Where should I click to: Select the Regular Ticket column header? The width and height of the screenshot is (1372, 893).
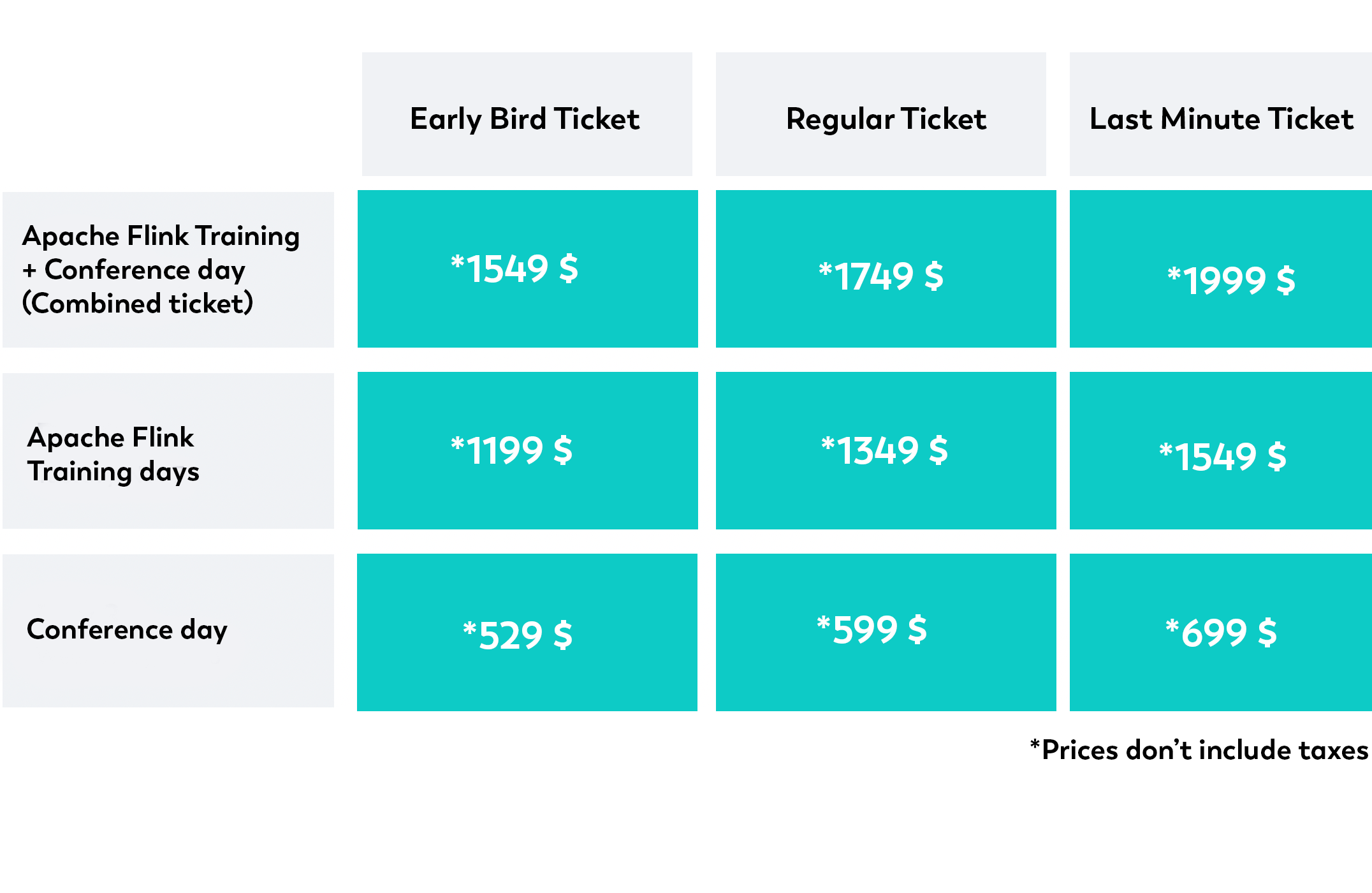pos(880,114)
